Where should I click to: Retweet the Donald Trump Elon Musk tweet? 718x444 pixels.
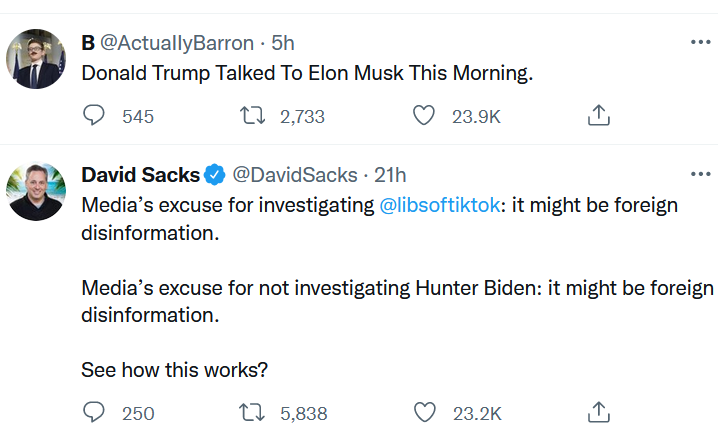pyautogui.click(x=253, y=115)
